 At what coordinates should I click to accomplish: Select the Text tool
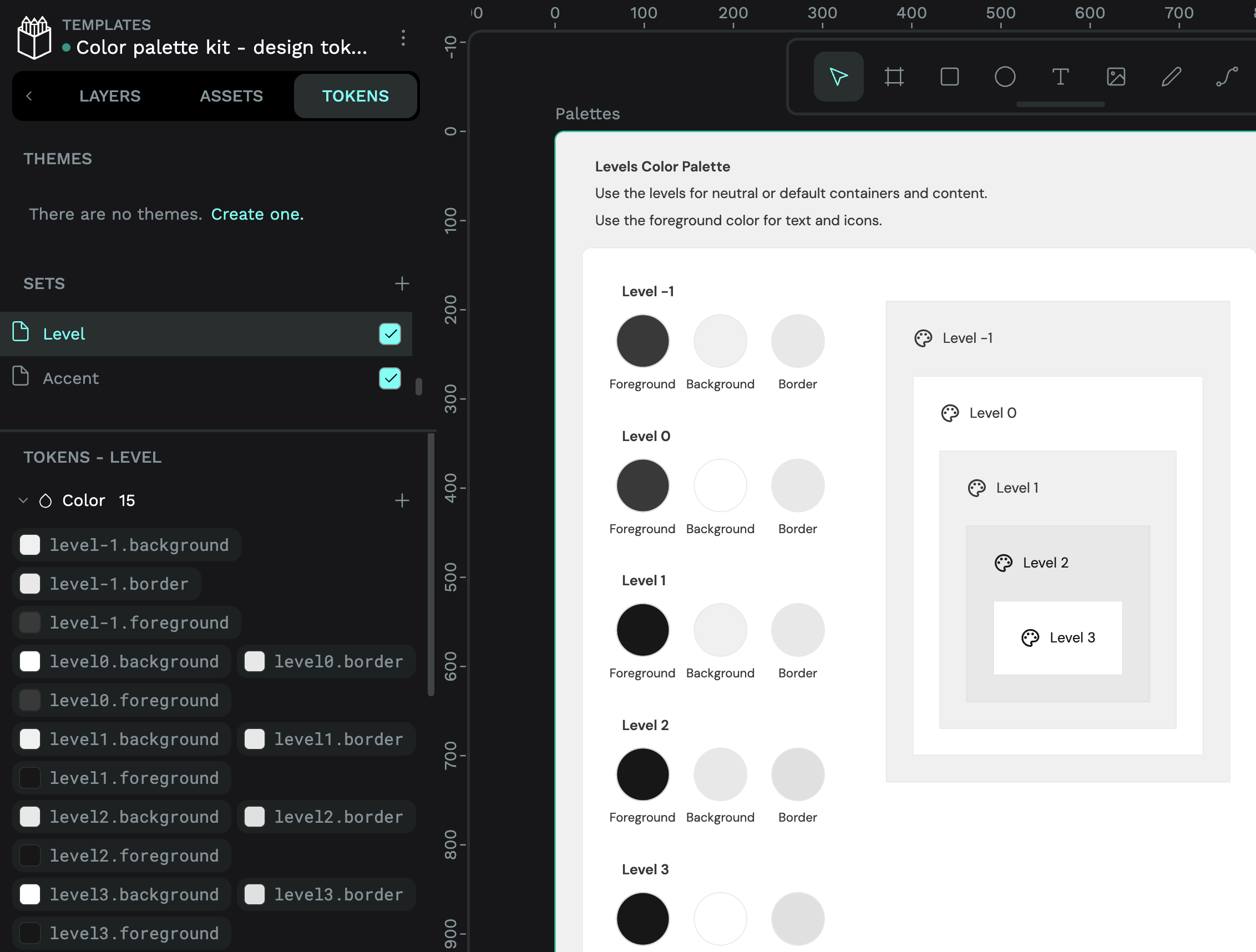[1060, 77]
